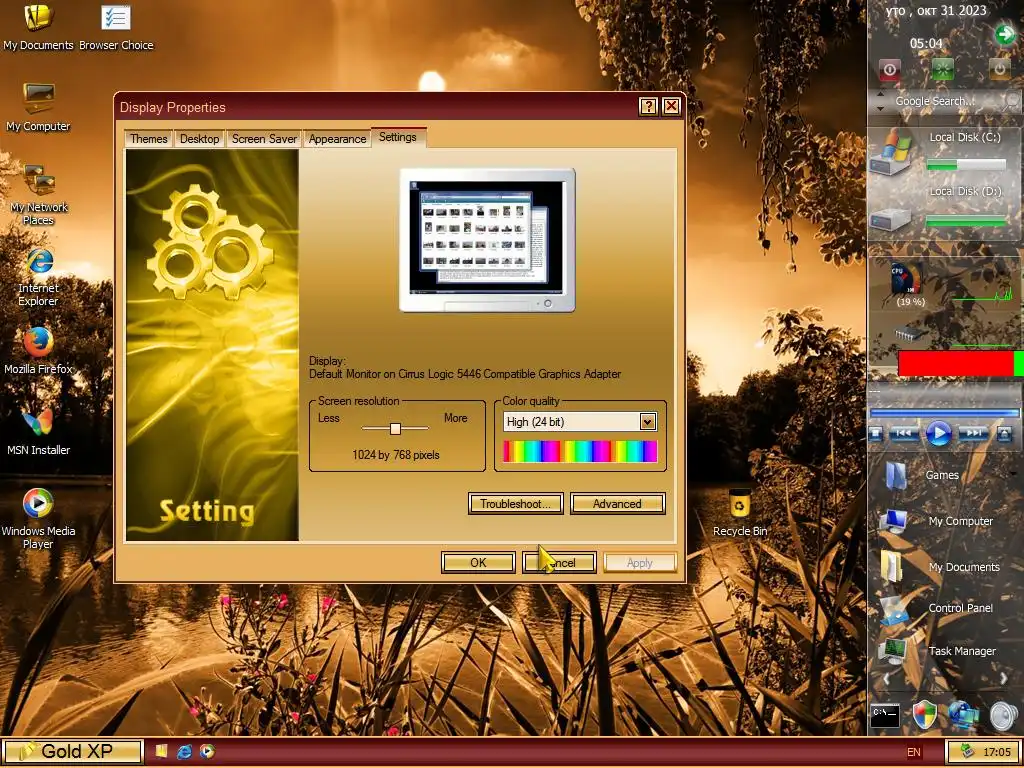Click the red shutdown sidebar button
This screenshot has width=1024, height=768.
pos(889,69)
